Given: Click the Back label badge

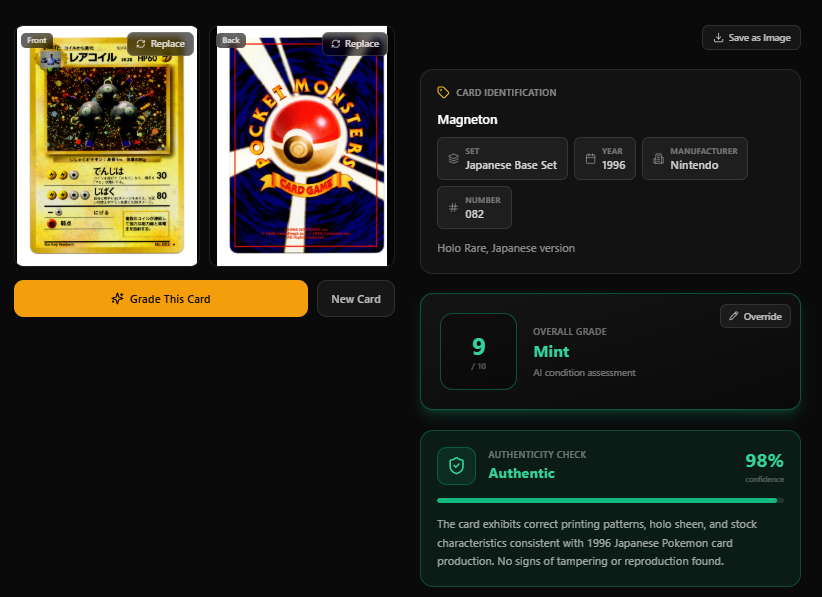Looking at the screenshot, I should 231,40.
